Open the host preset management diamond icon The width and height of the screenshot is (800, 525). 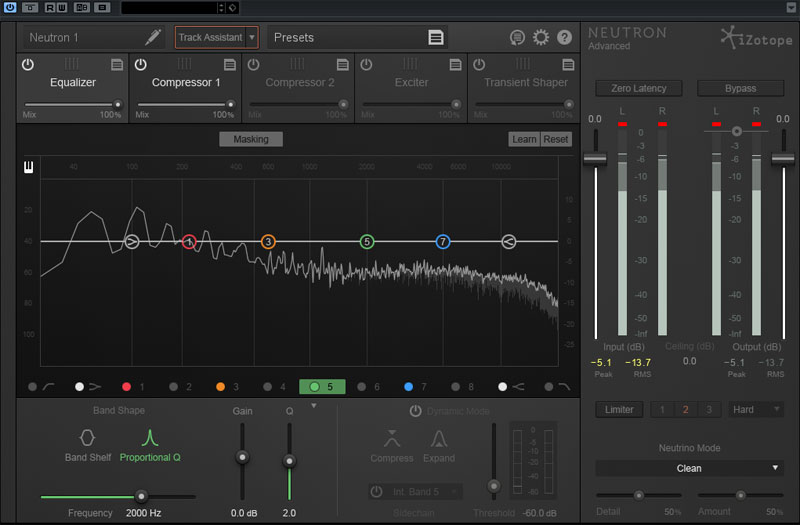(233, 7)
